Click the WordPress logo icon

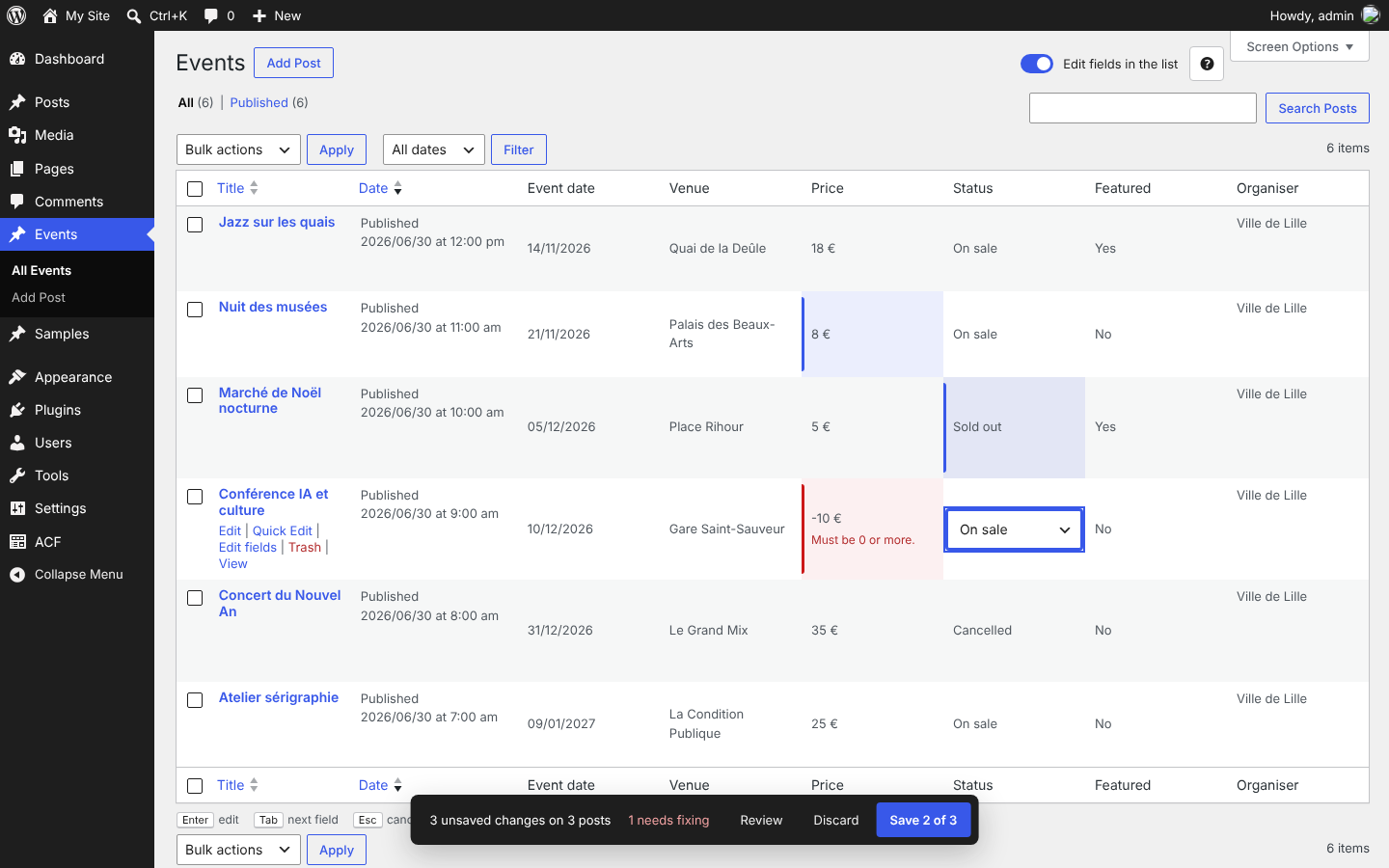[x=16, y=15]
